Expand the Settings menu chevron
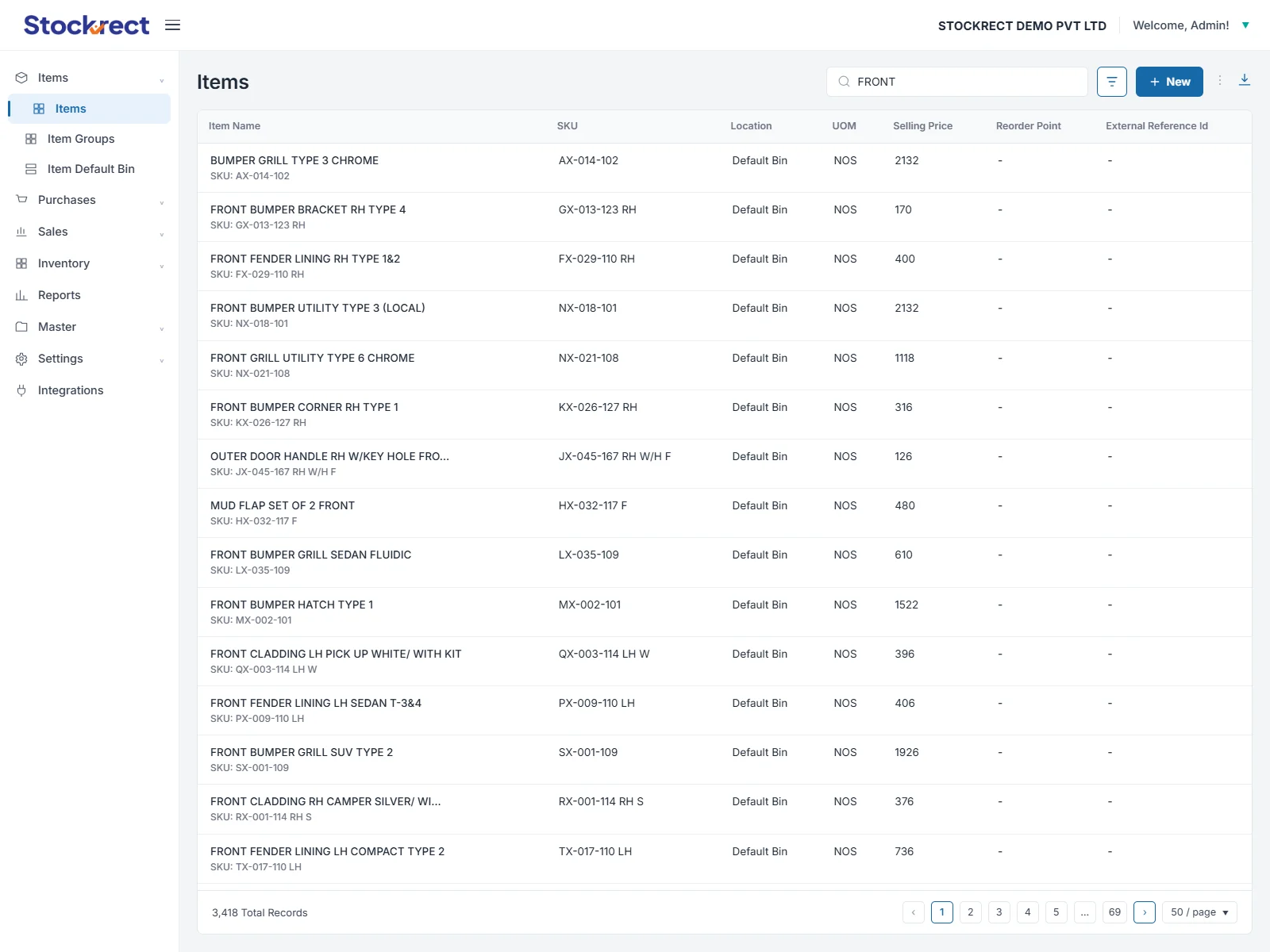The width and height of the screenshot is (1270, 952). point(162,360)
